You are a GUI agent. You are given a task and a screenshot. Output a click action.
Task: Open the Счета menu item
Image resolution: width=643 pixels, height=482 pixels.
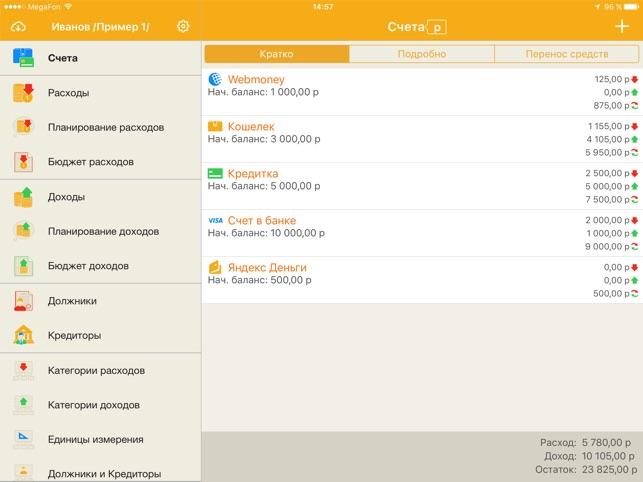[100, 58]
